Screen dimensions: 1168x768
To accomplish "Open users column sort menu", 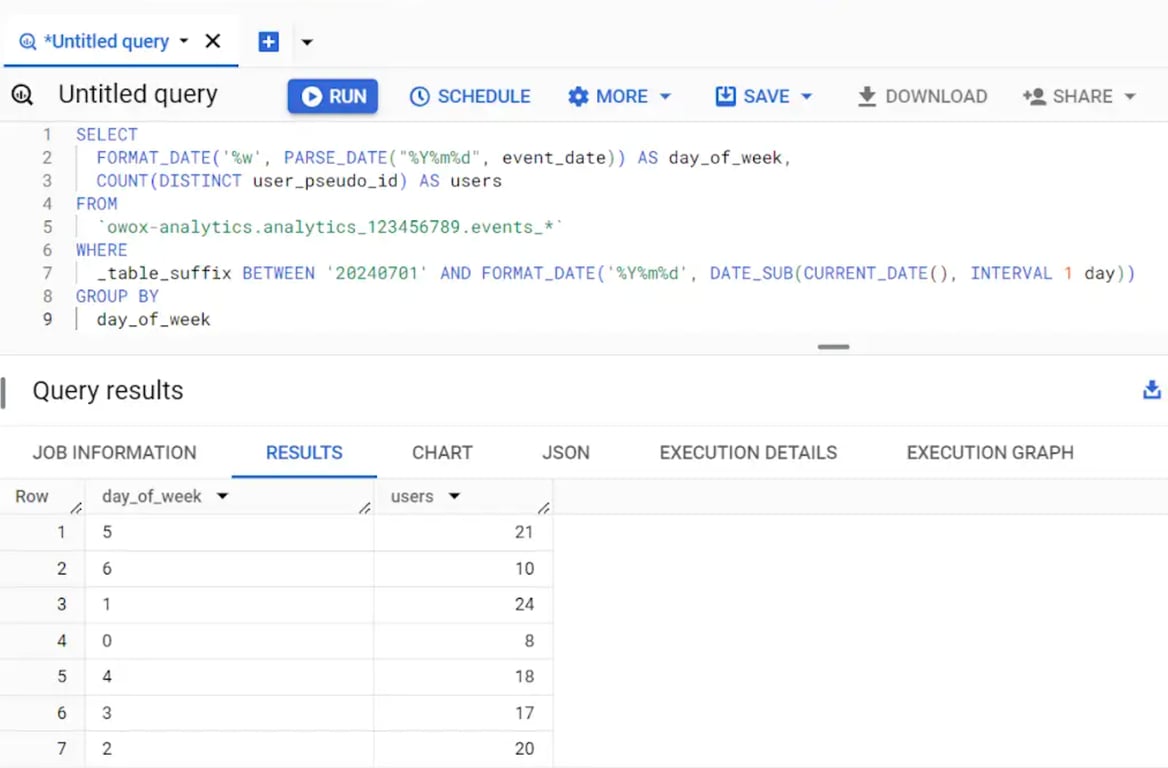I will point(454,496).
